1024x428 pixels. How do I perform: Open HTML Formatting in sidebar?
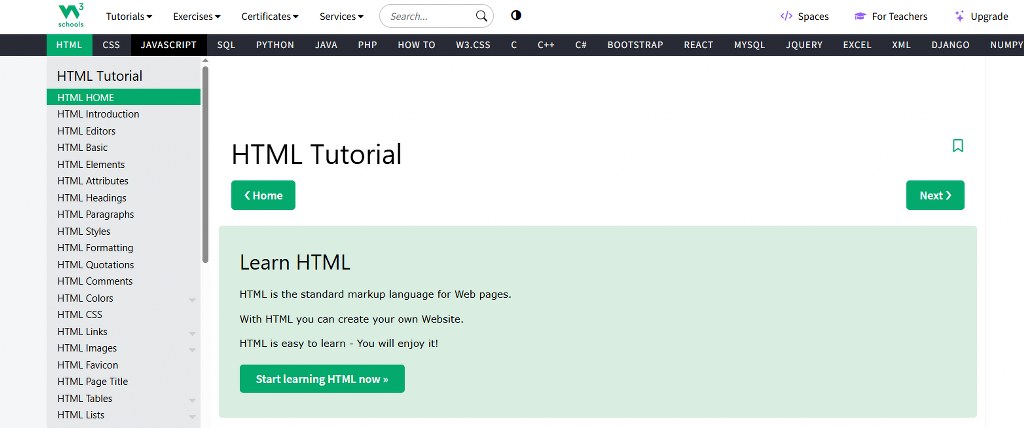(x=123, y=248)
